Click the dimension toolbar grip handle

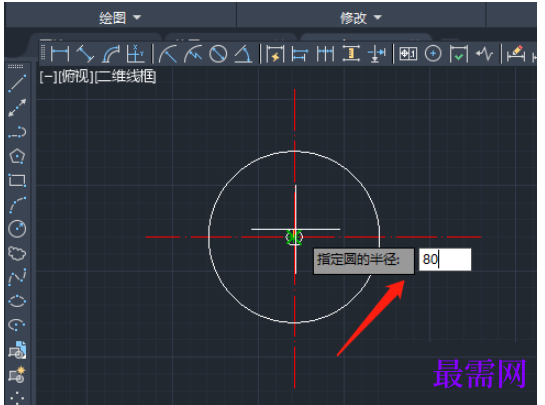point(43,53)
